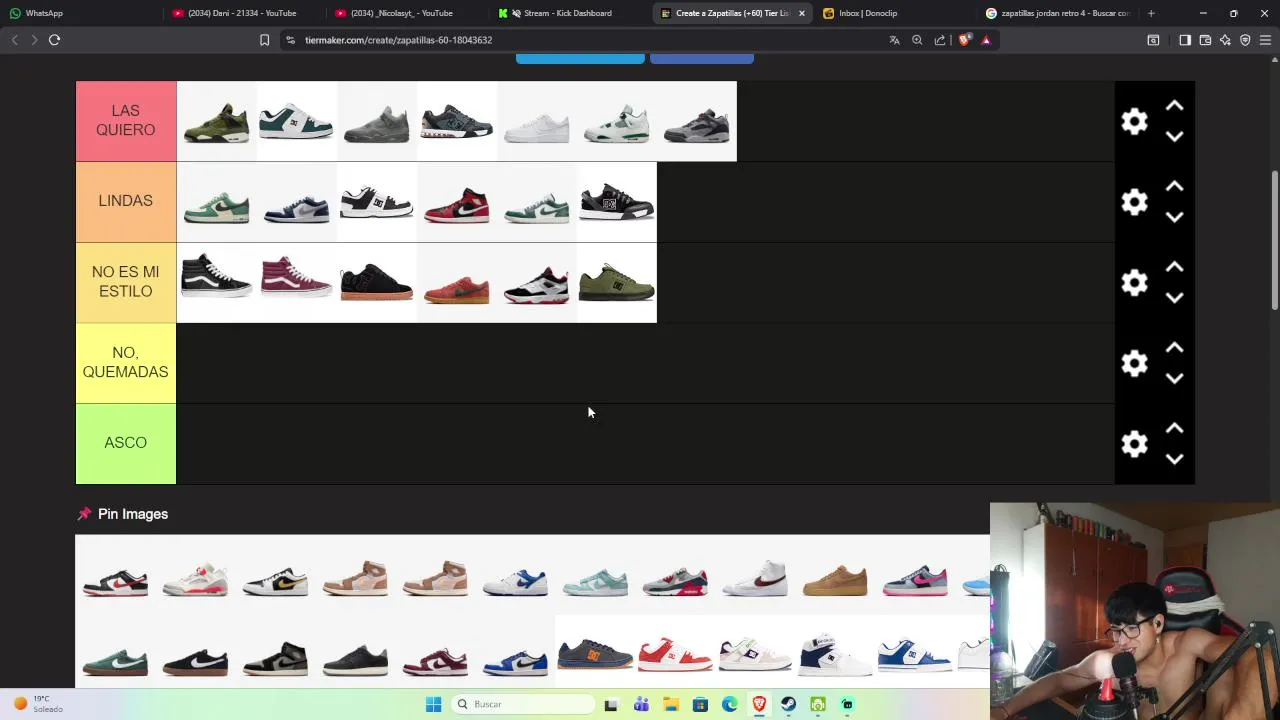Viewport: 1280px width, 720px height.
Task: Reload the page in browser toolbar
Action: tap(54, 40)
